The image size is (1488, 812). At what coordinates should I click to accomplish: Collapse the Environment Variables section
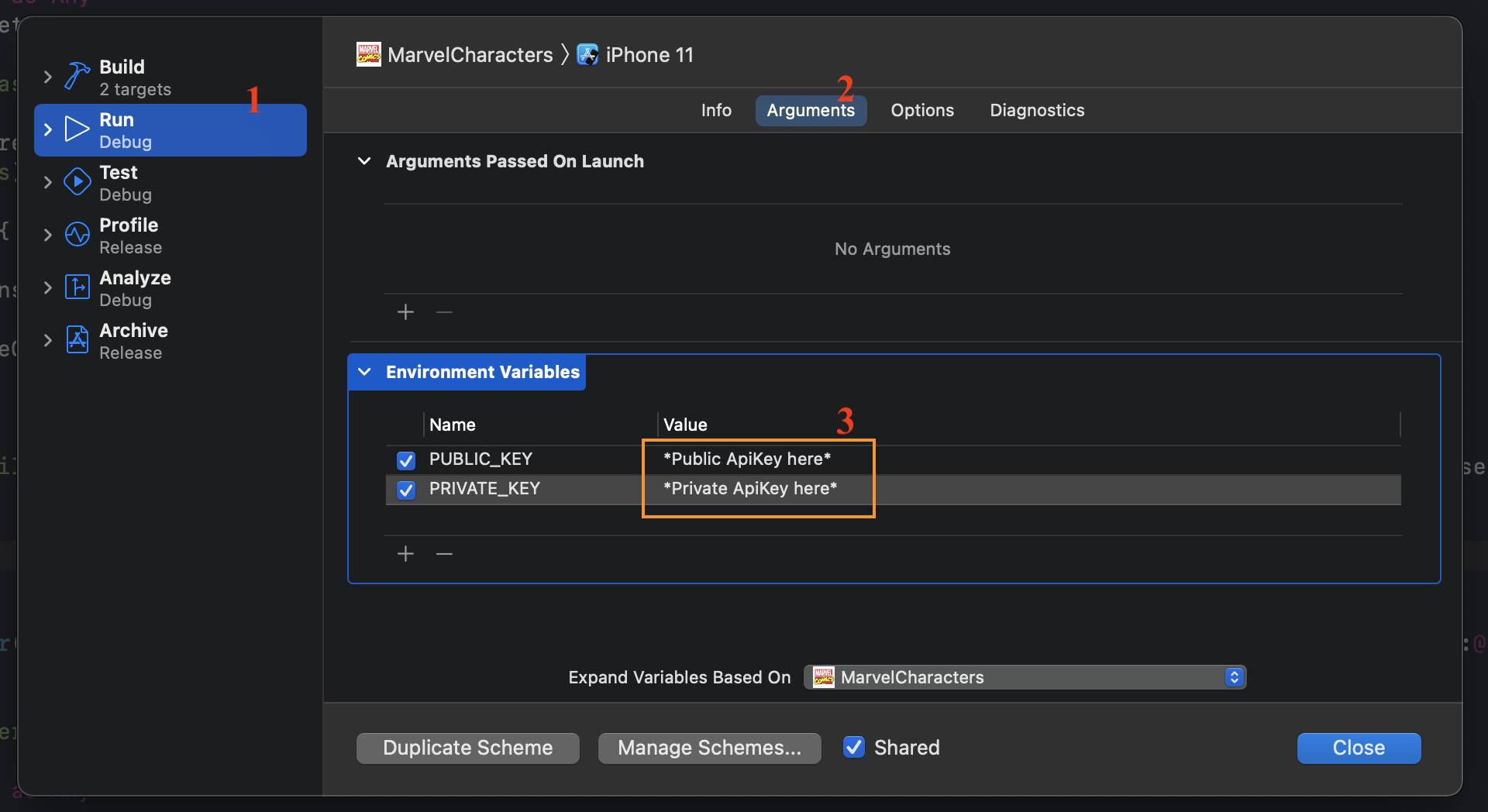(x=364, y=372)
